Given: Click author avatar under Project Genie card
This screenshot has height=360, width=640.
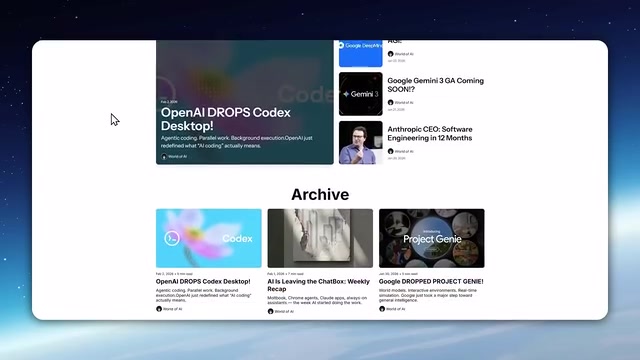Looking at the screenshot, I should [x=382, y=309].
